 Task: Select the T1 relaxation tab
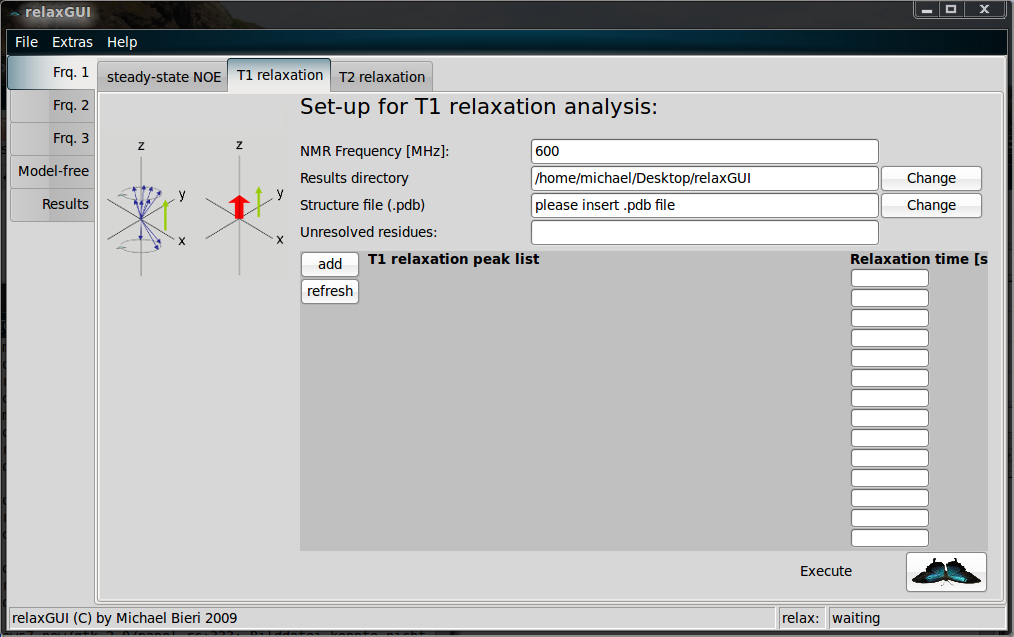tap(280, 76)
